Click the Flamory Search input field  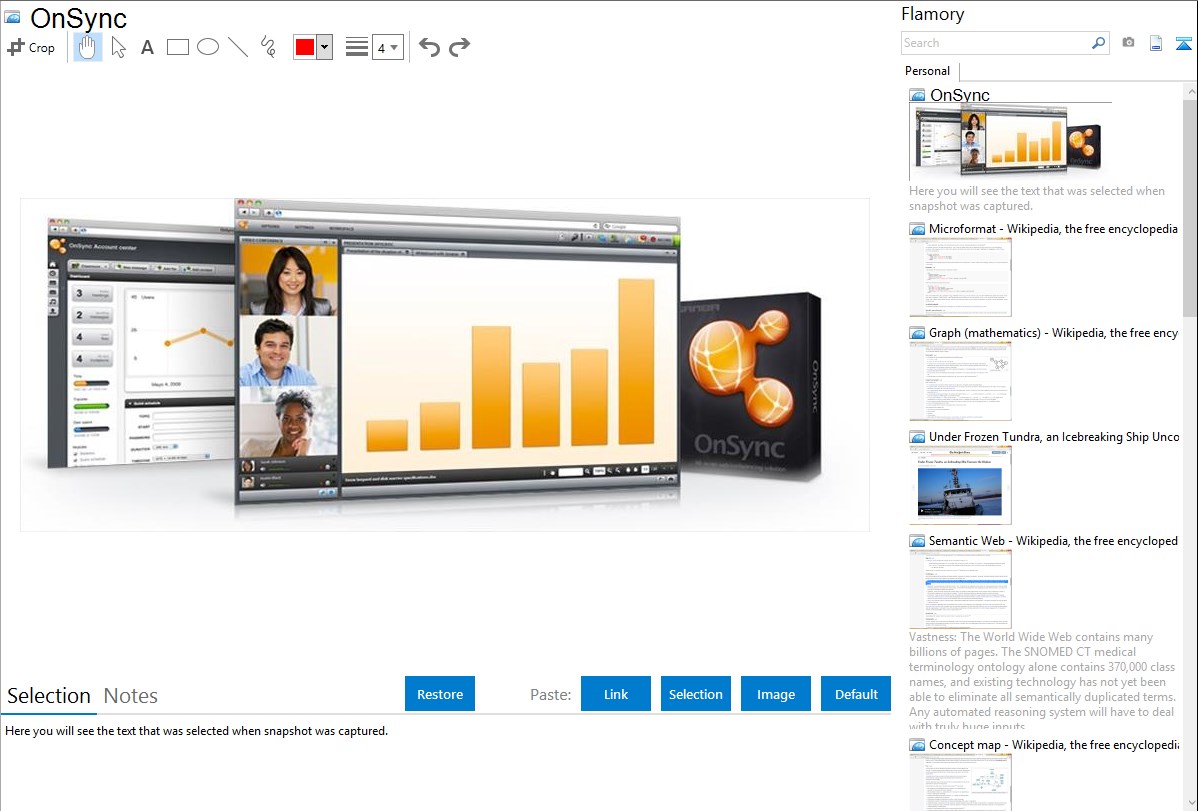coord(996,43)
